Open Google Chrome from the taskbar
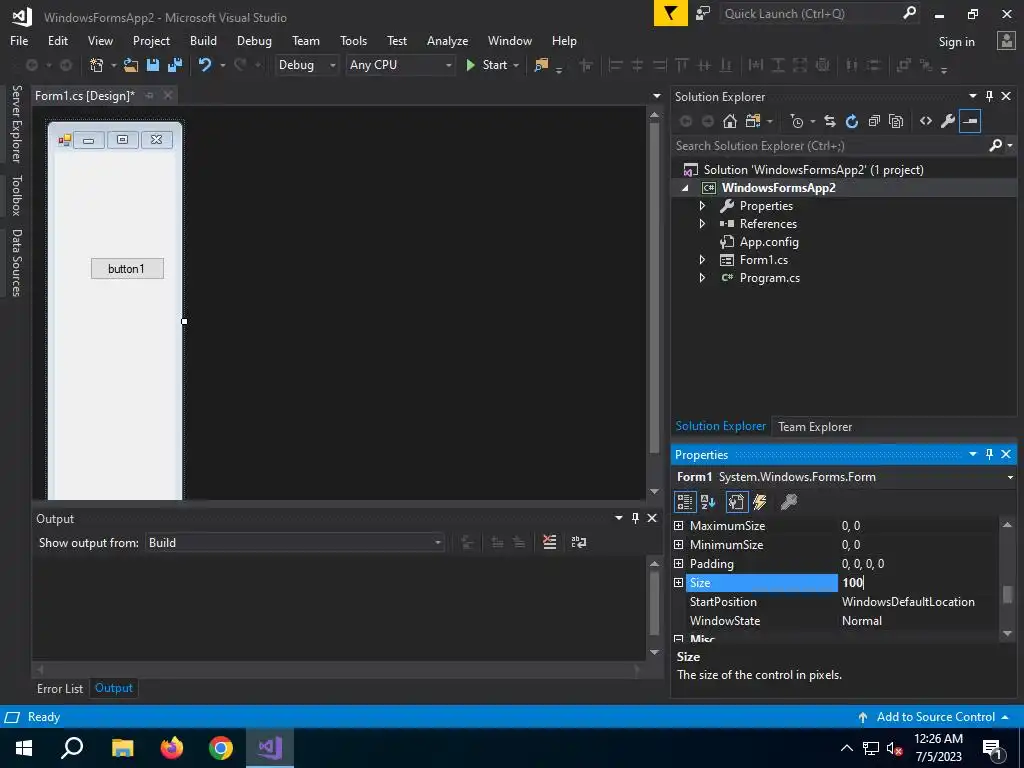Viewport: 1024px width, 768px height. [x=221, y=748]
